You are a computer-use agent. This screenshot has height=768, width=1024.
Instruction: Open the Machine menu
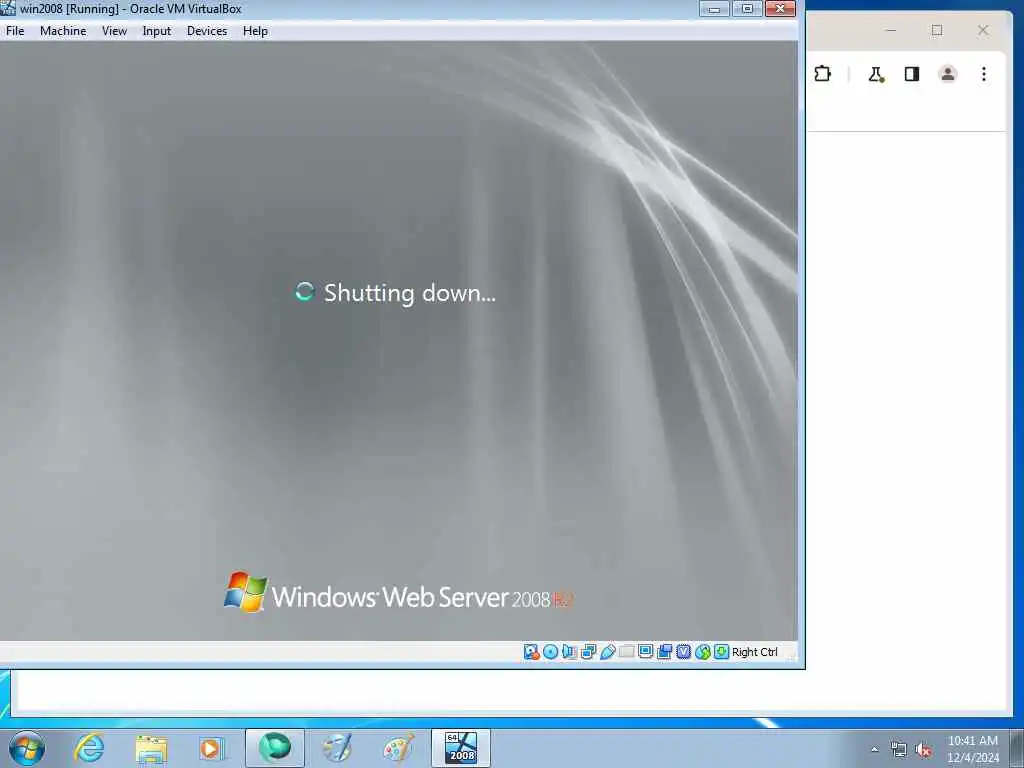point(63,31)
